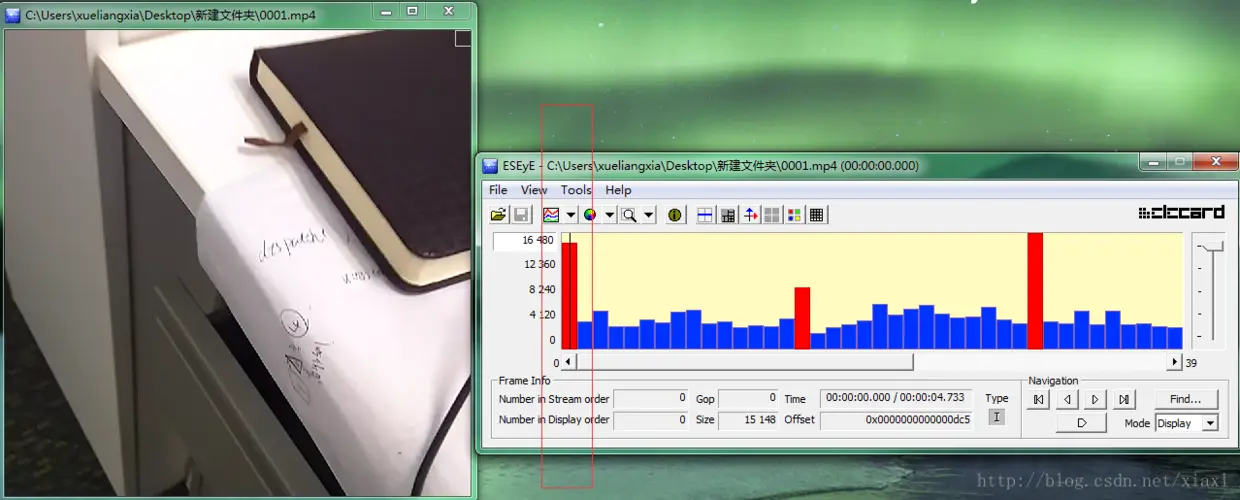Expand the color wheel dropdown arrow
Viewport: 1240px width, 500px height.
tap(609, 215)
